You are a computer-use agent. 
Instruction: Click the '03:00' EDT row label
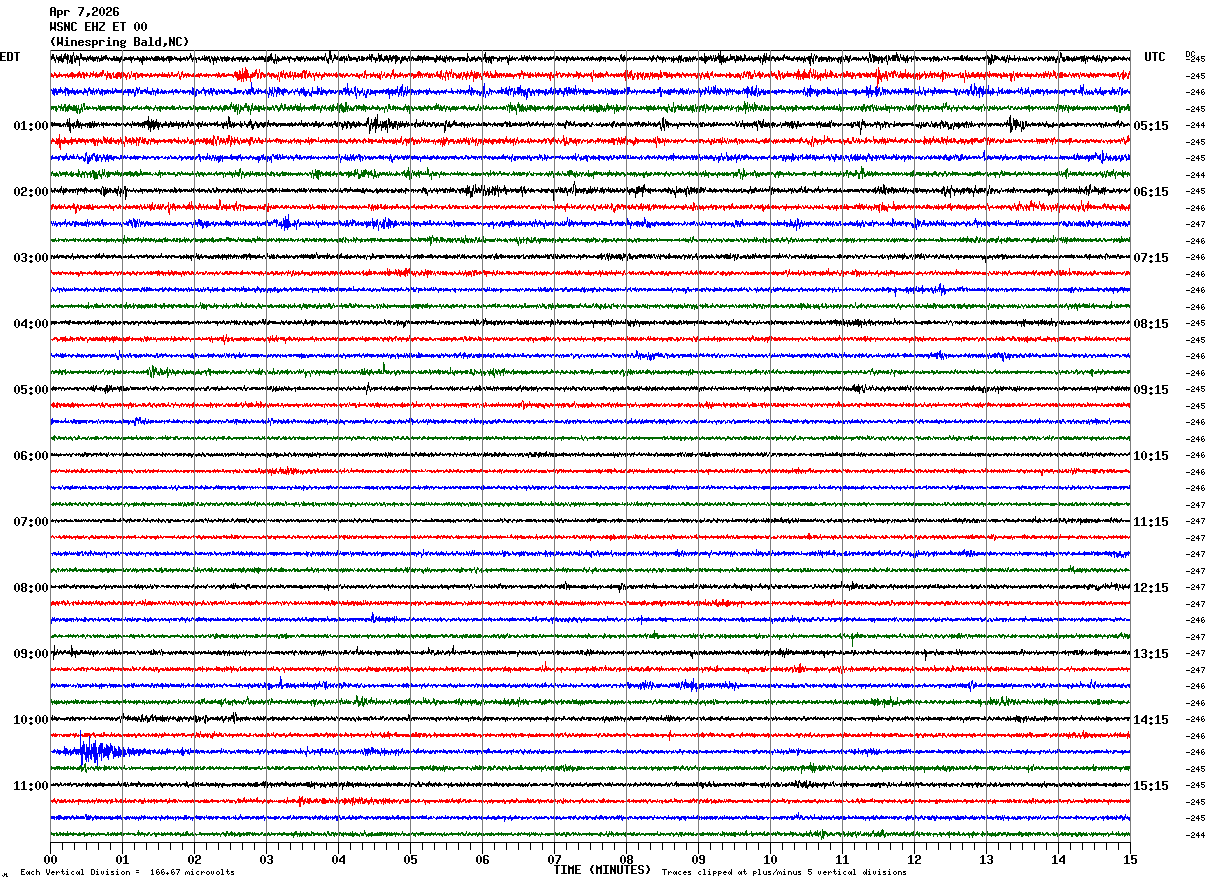[31, 258]
